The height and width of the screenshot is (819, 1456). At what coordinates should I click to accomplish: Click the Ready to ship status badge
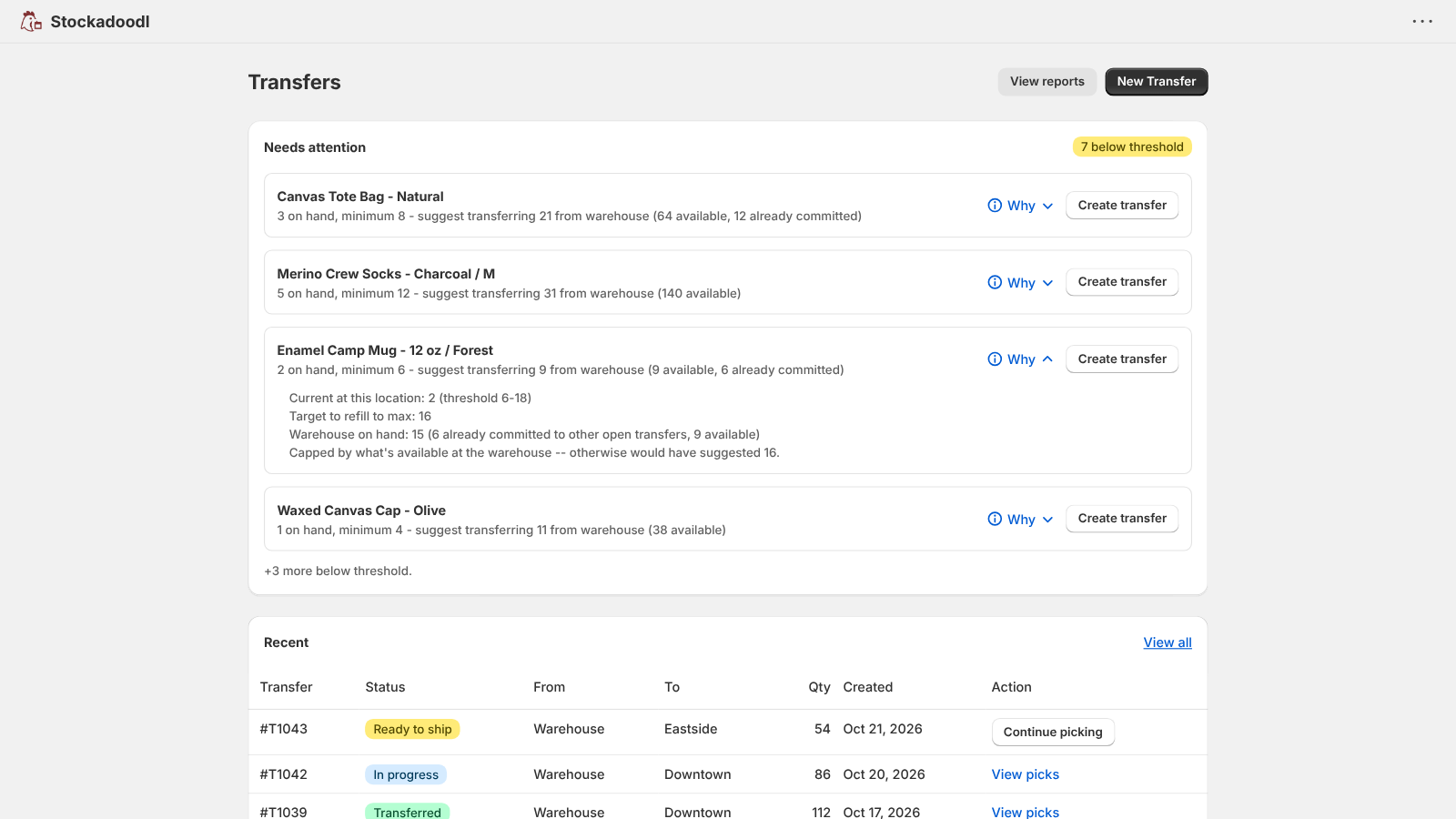coord(412,729)
